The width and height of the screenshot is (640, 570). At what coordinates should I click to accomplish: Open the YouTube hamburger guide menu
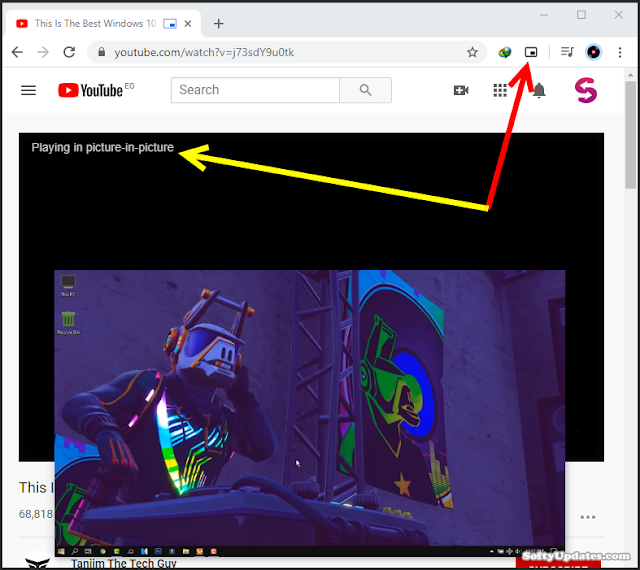pos(29,90)
